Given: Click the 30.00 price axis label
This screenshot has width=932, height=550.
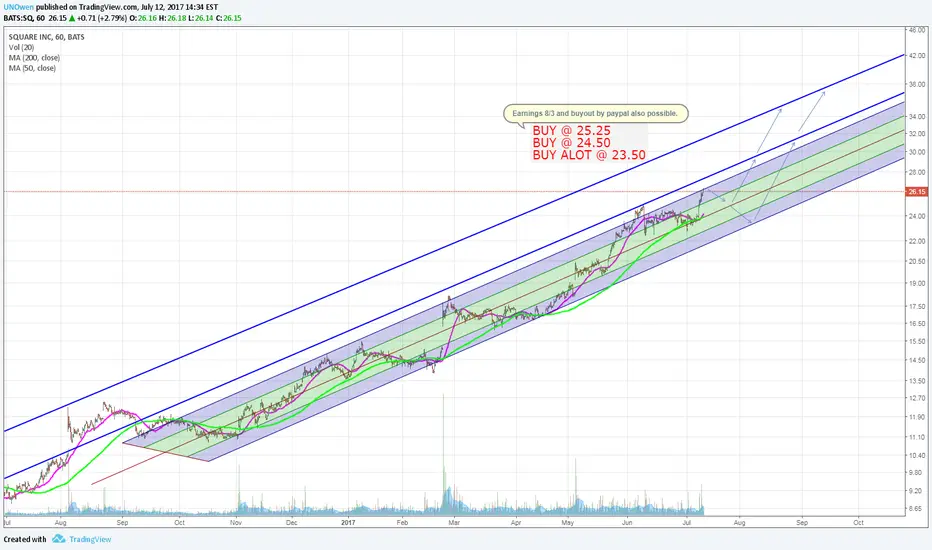Looking at the screenshot, I should 917,152.
